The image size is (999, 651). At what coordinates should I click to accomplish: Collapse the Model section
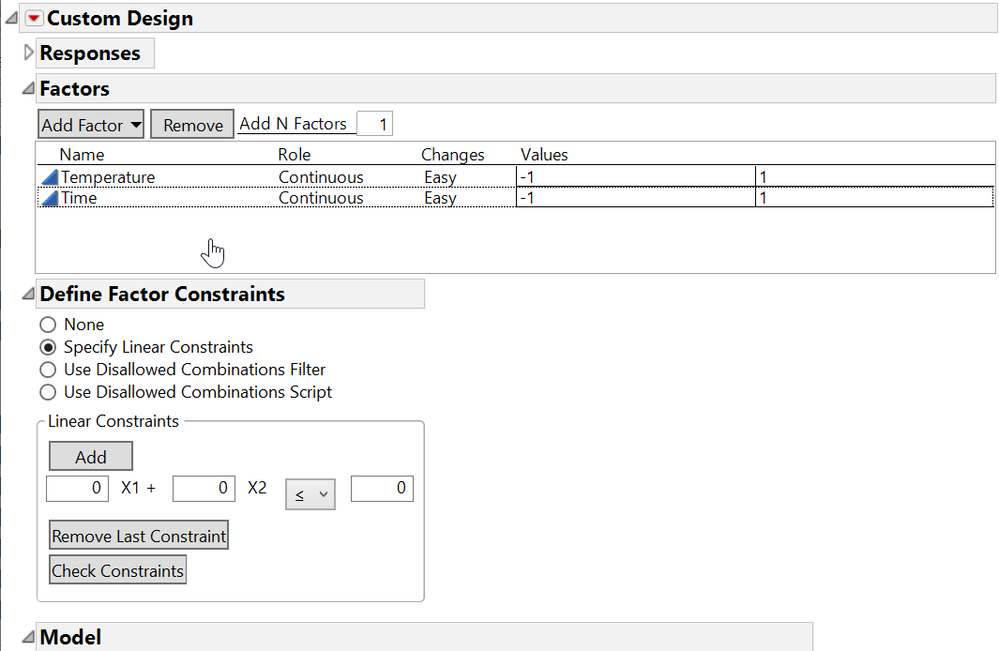tap(28, 637)
